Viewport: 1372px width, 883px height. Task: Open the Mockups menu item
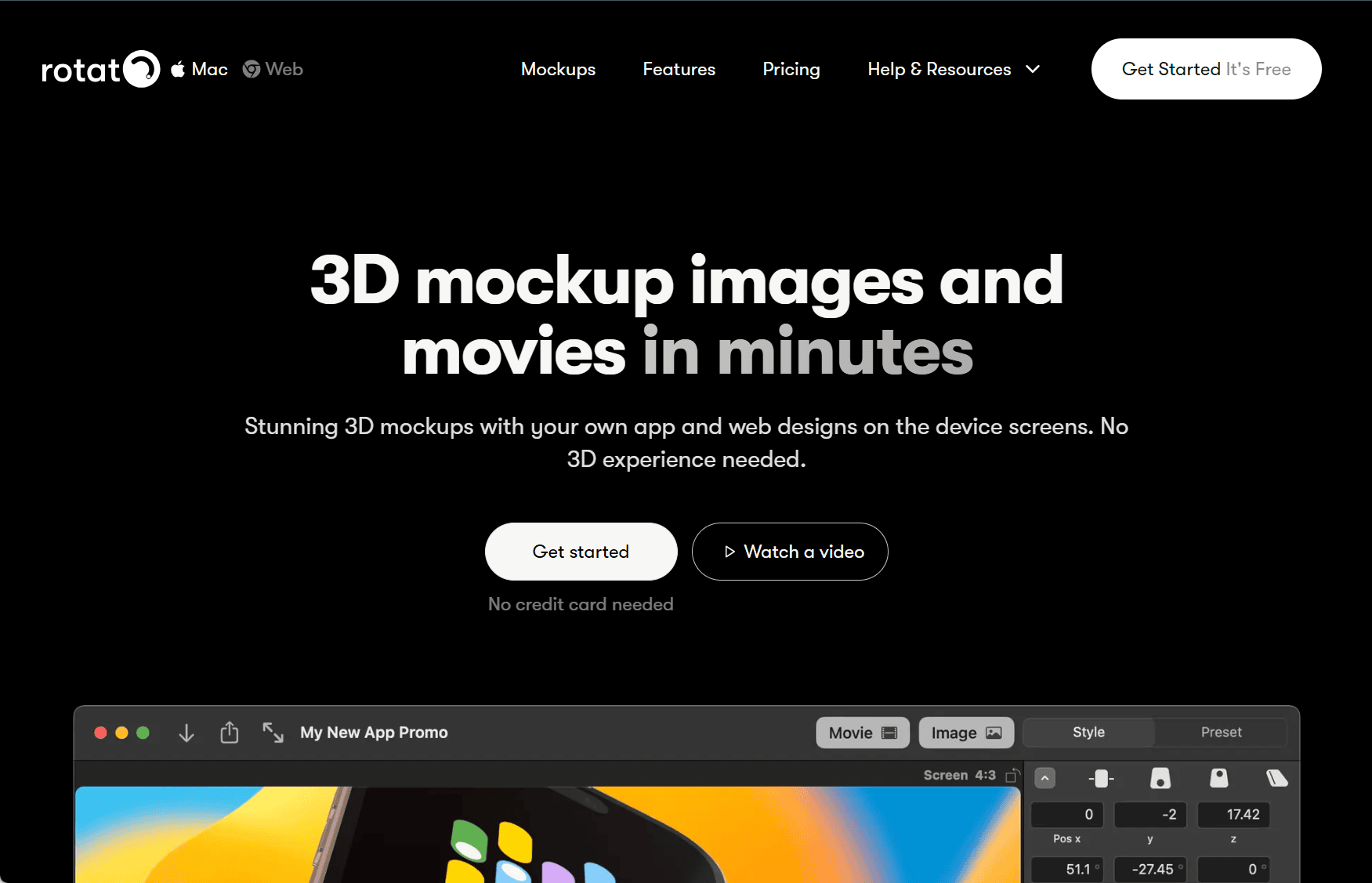pyautogui.click(x=558, y=70)
